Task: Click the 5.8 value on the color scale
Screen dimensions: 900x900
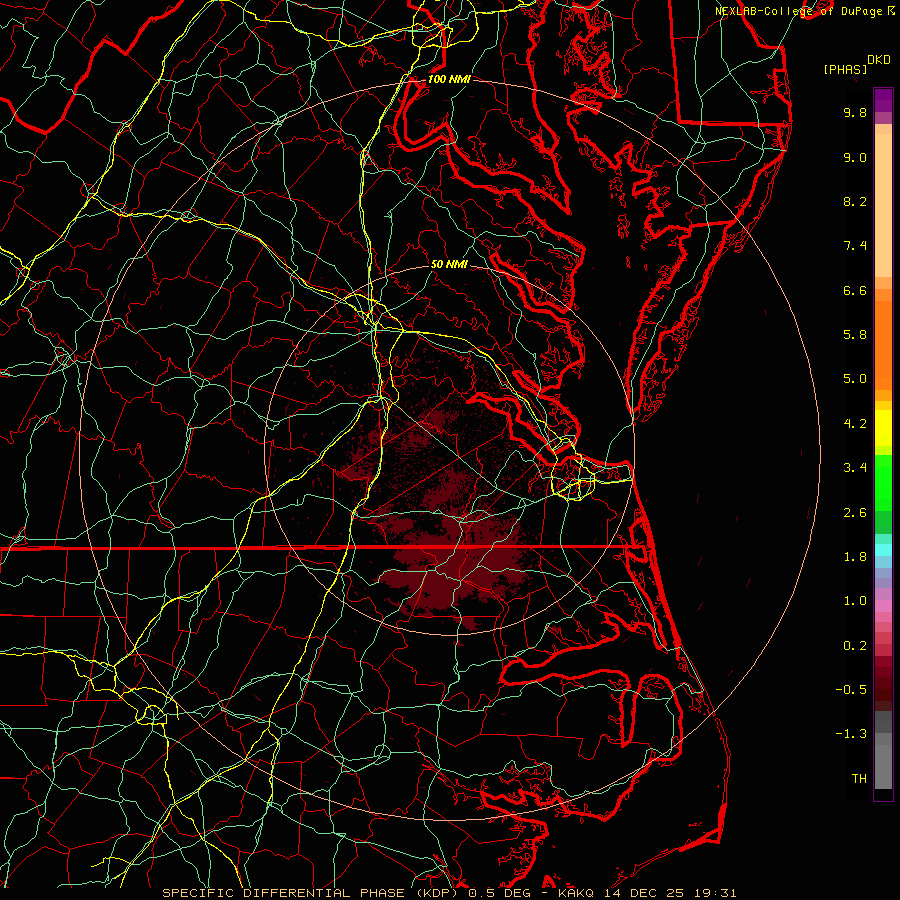Action: (x=855, y=335)
